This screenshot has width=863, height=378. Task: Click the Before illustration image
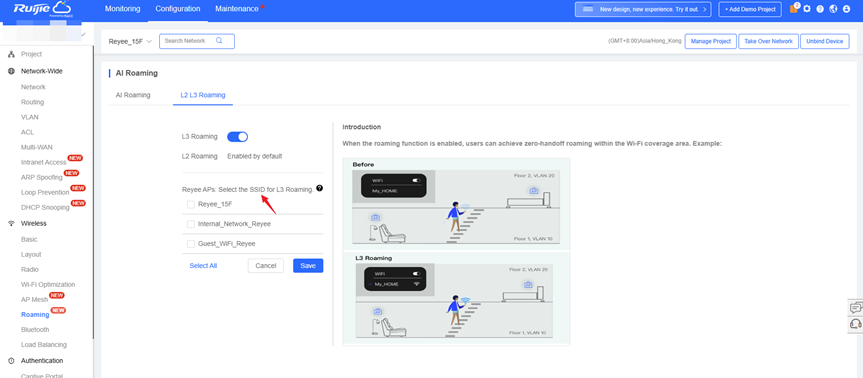(456, 204)
